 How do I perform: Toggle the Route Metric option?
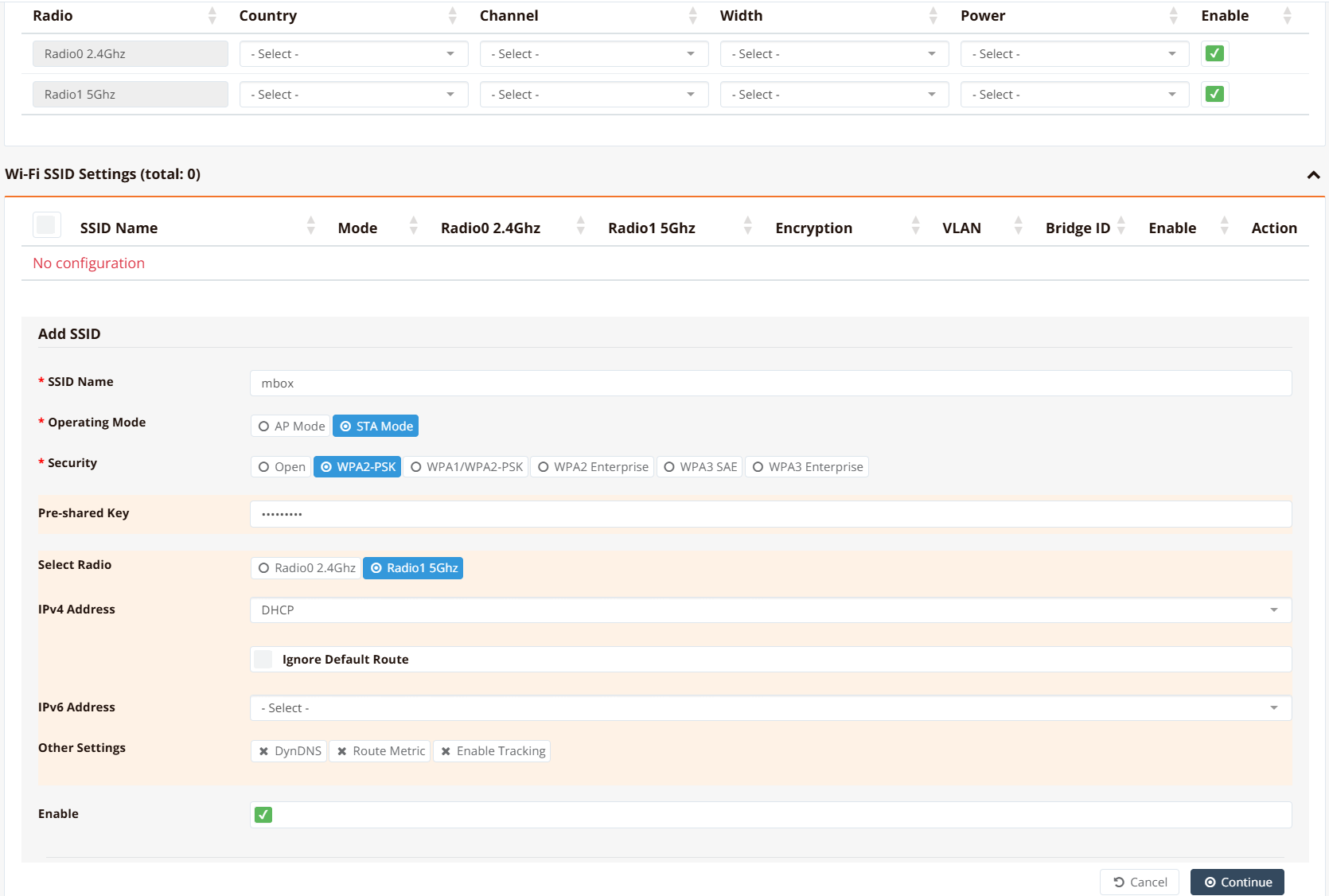380,751
